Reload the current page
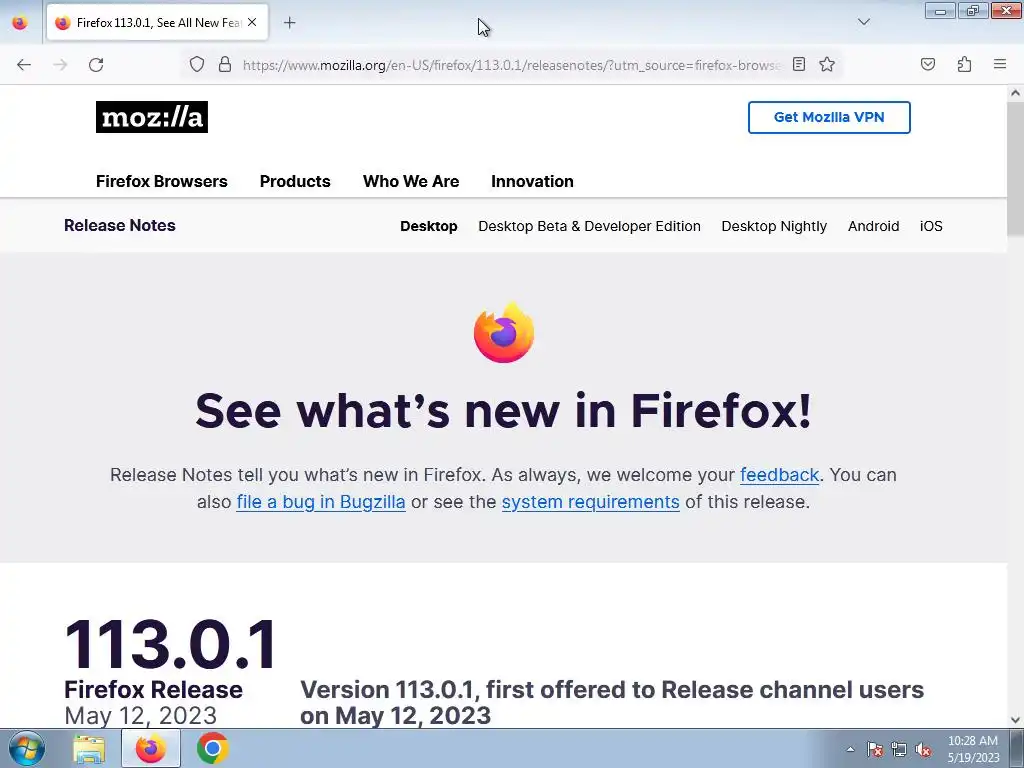Viewport: 1024px width, 768px height. click(x=96, y=65)
